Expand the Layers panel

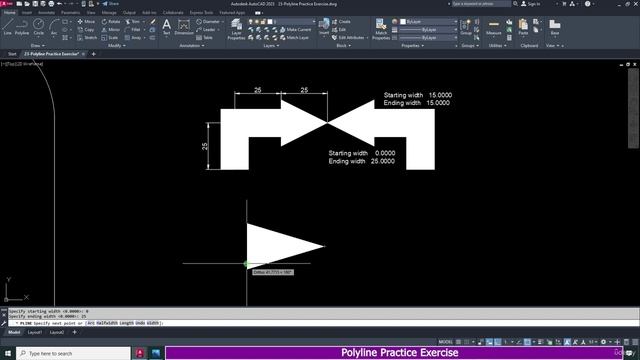271,46
